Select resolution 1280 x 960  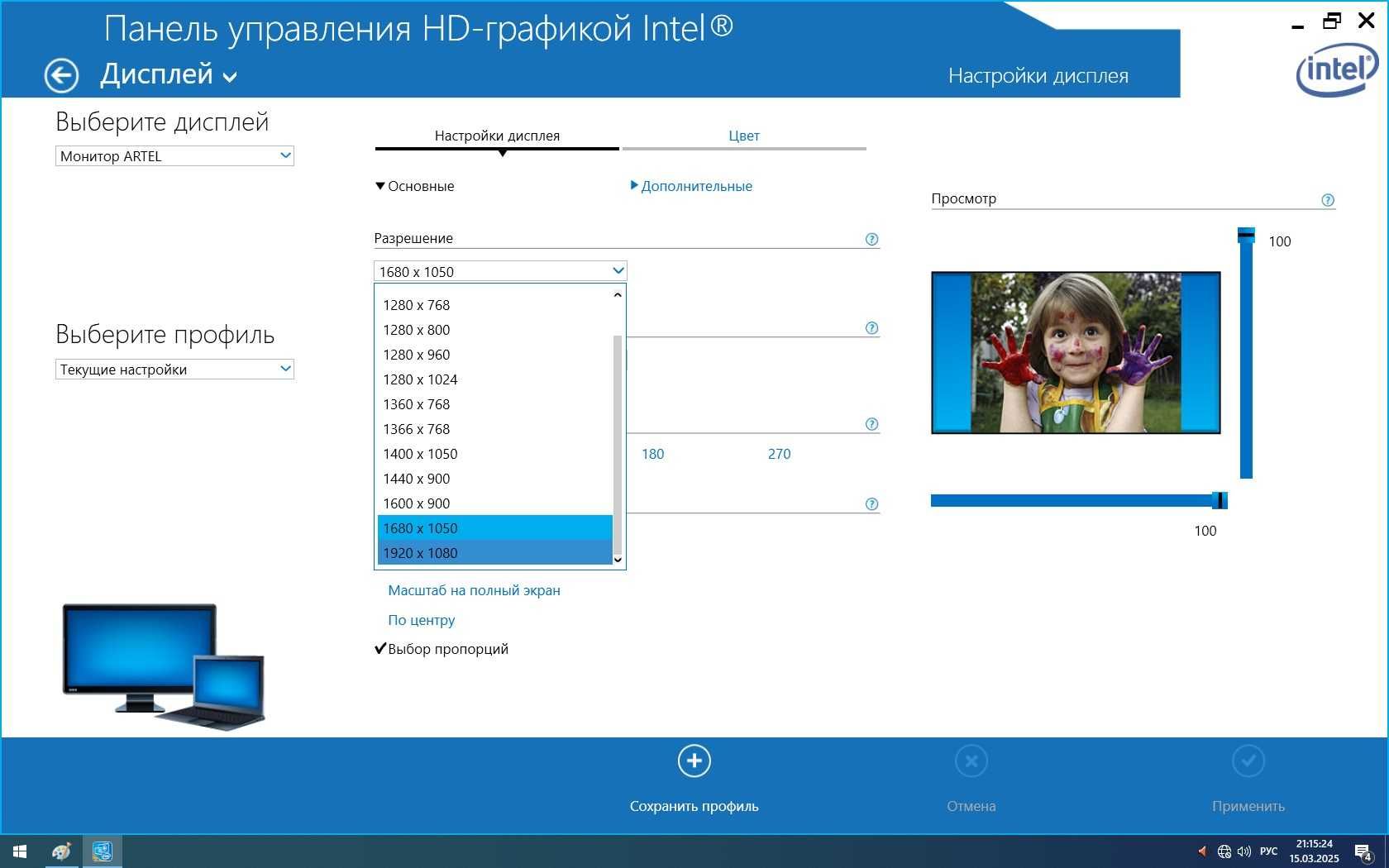tap(494, 355)
